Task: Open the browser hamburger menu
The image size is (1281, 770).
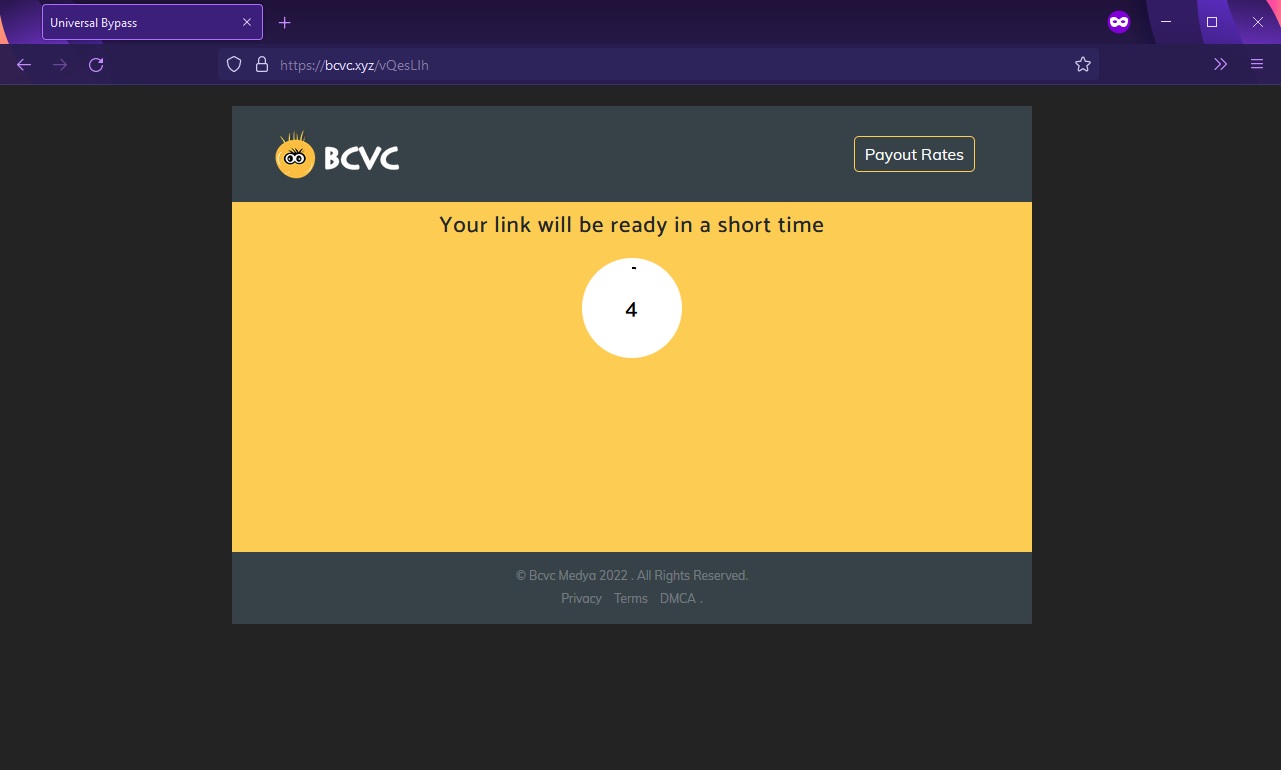Action: (1257, 64)
